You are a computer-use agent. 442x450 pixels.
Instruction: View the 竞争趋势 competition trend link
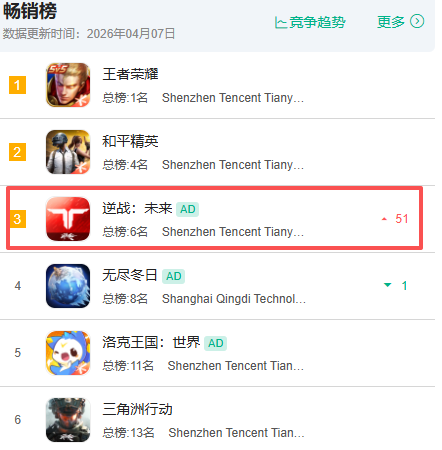tap(317, 22)
